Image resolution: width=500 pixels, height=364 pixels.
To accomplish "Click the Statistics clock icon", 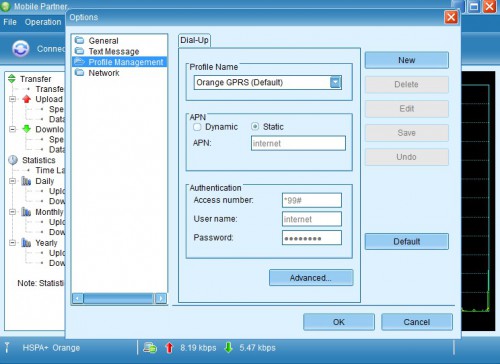I will [x=13, y=160].
